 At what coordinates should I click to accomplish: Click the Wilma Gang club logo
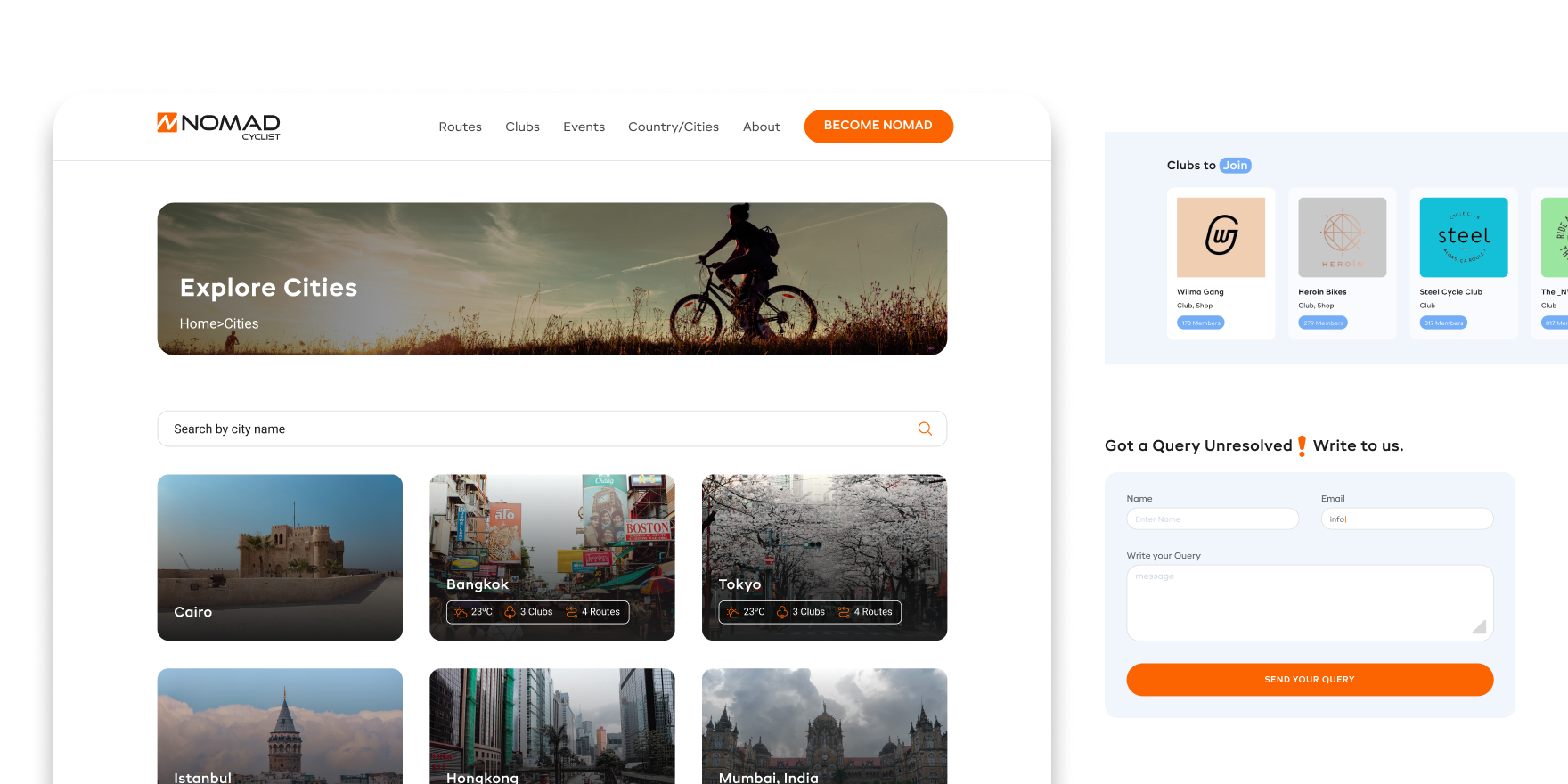pyautogui.click(x=1221, y=237)
